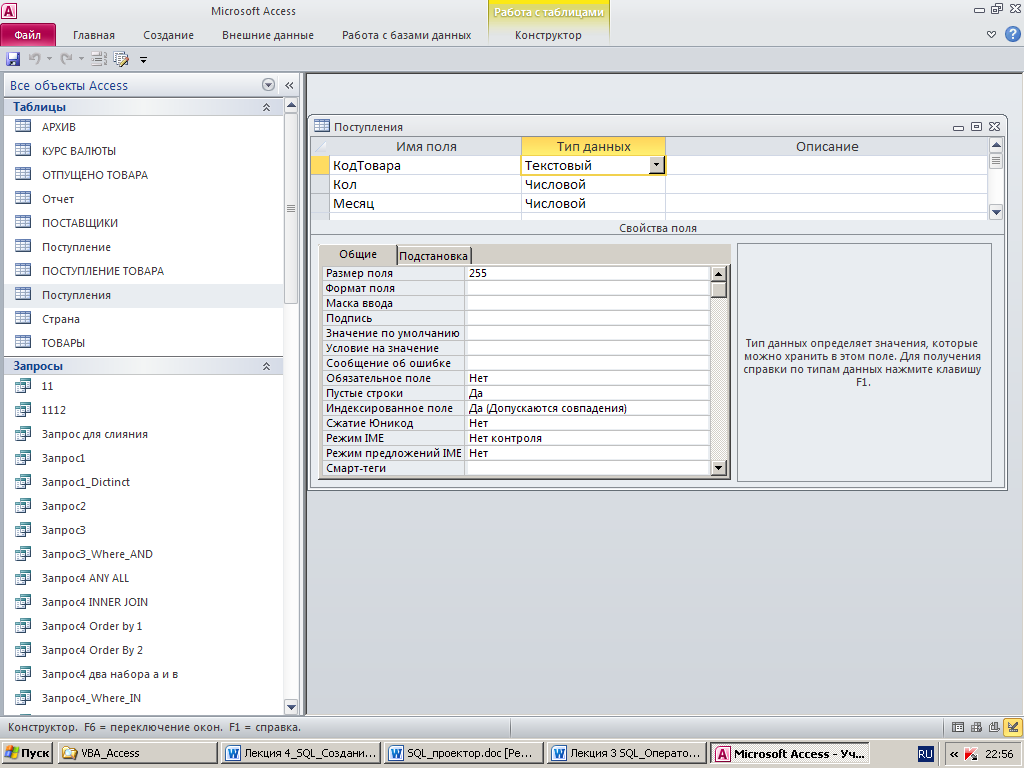The image size is (1024, 768).
Task: Select the Запрос для слияния query icon
Action: click(x=23, y=434)
